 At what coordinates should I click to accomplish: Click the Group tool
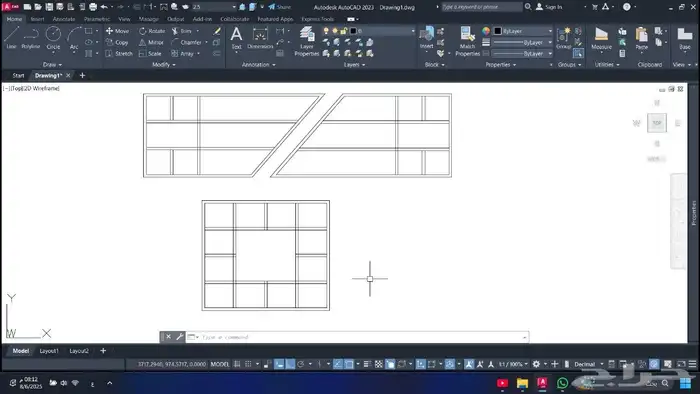coord(564,37)
